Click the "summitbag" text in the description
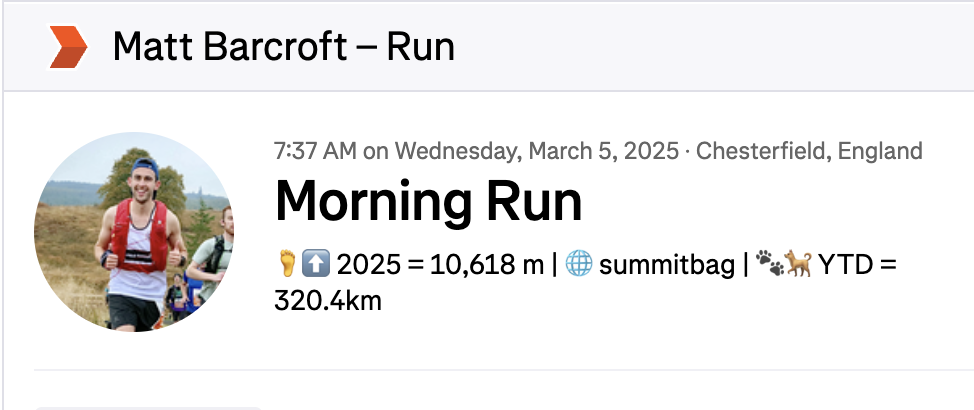This screenshot has height=410, width=974. tap(667, 265)
